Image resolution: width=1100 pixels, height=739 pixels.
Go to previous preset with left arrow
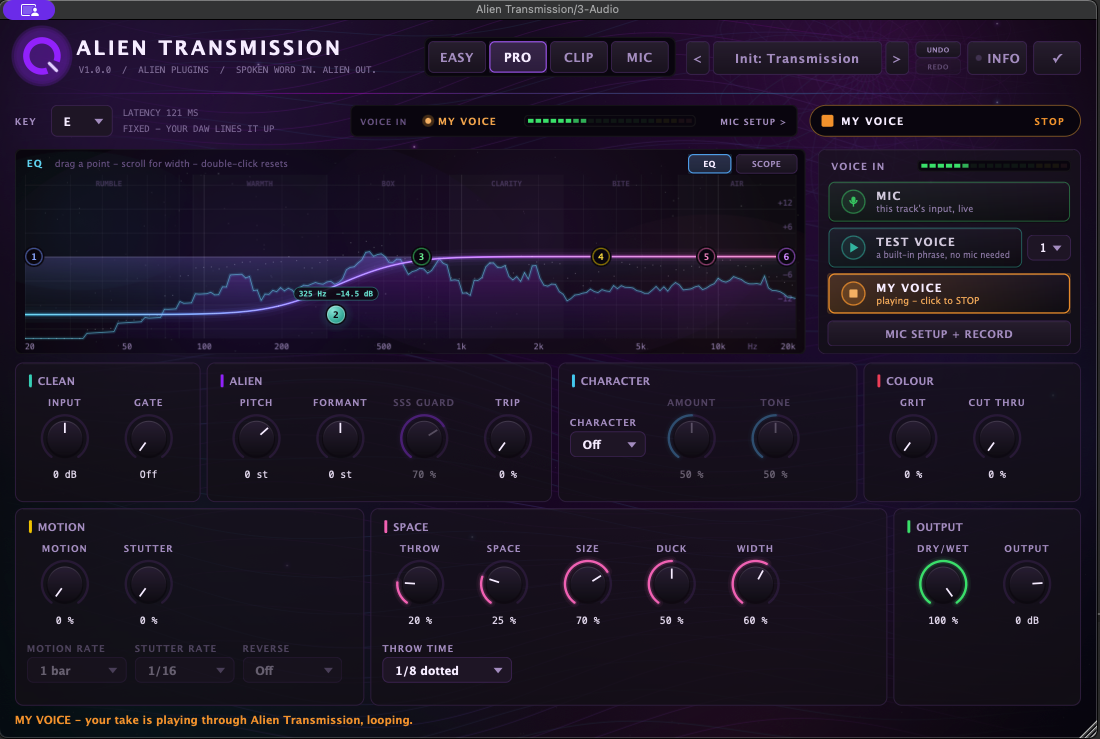(x=697, y=58)
